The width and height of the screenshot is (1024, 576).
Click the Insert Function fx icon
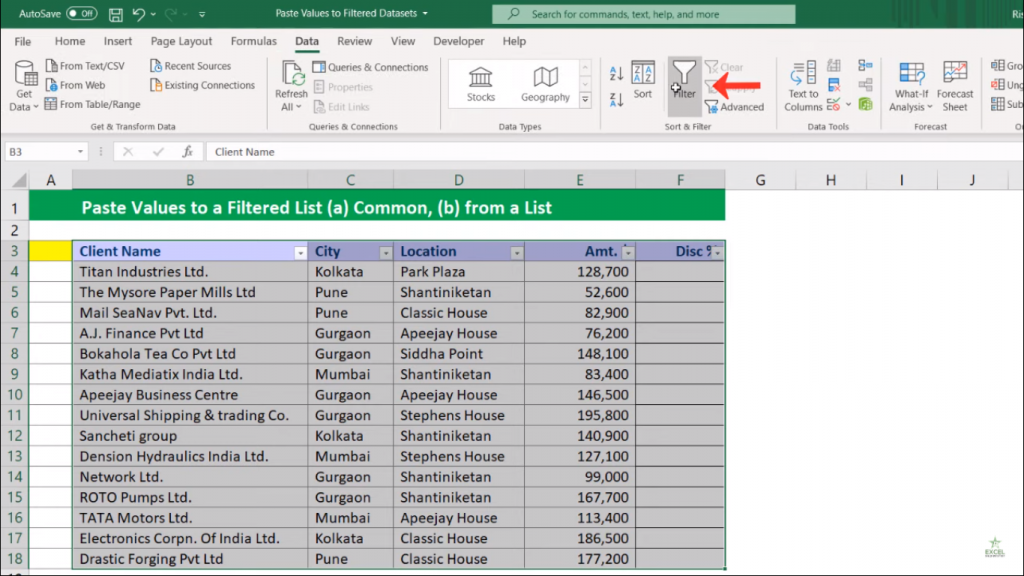187,152
